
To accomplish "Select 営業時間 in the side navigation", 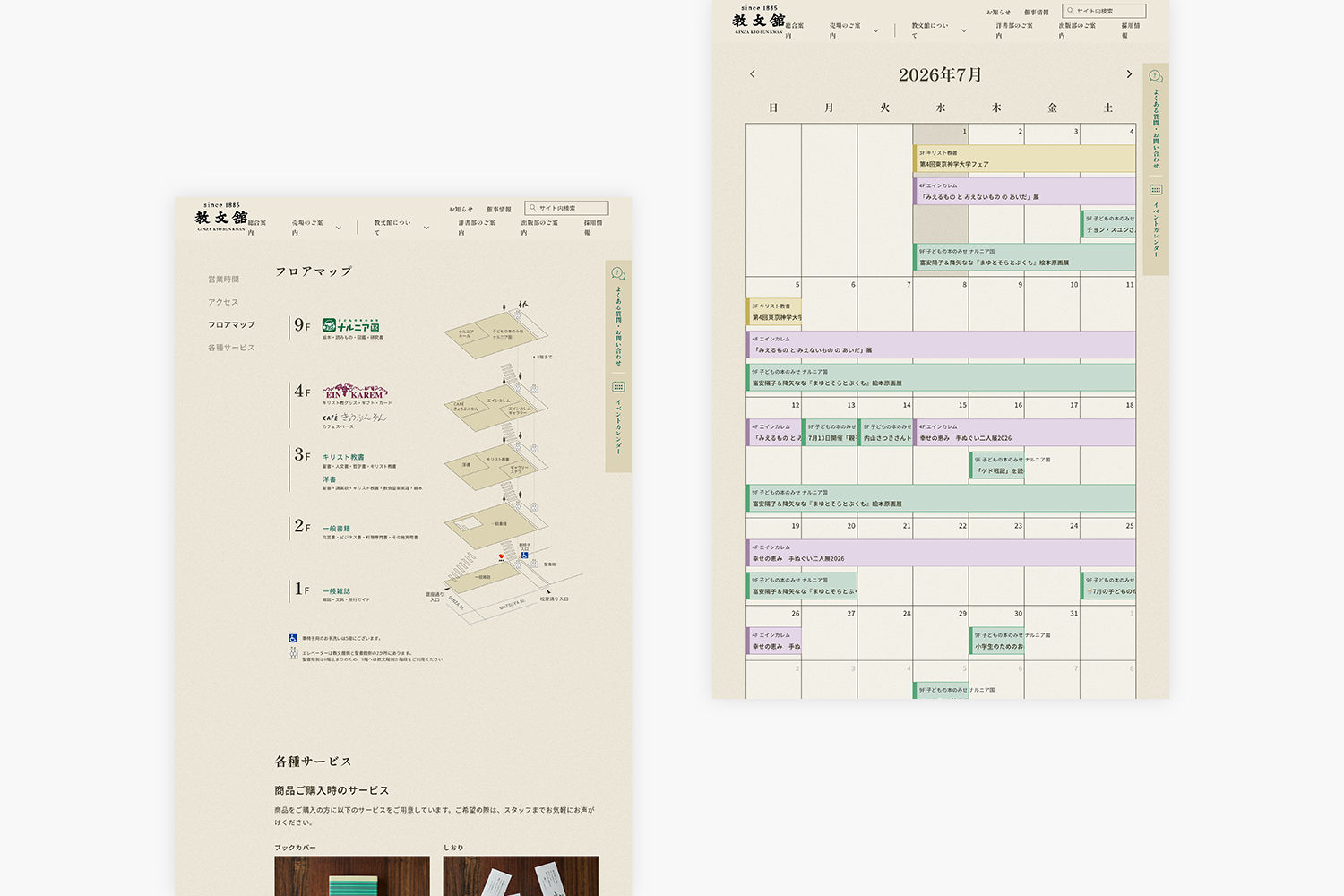I will 223,280.
